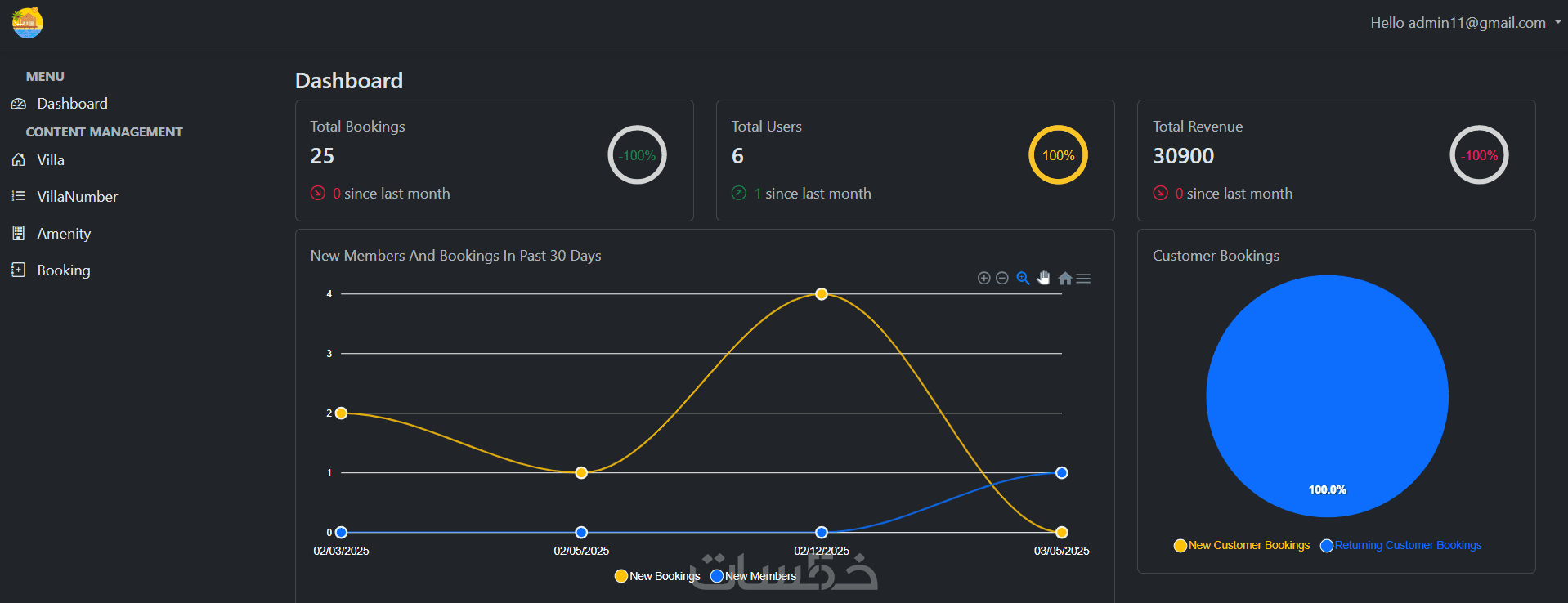This screenshot has height=603, width=1568.
Task: Click the site logo icon
Action: point(28,23)
